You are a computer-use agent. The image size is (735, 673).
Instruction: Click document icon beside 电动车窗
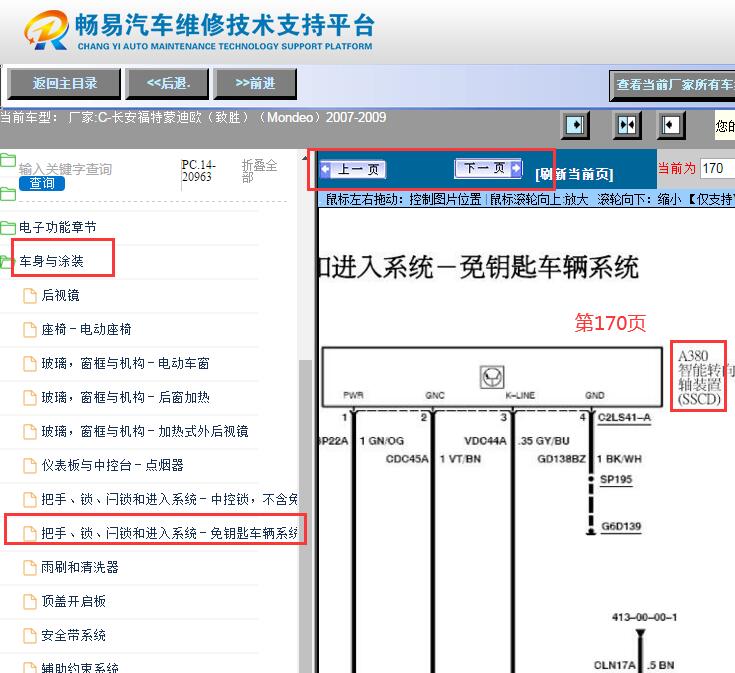[30, 364]
